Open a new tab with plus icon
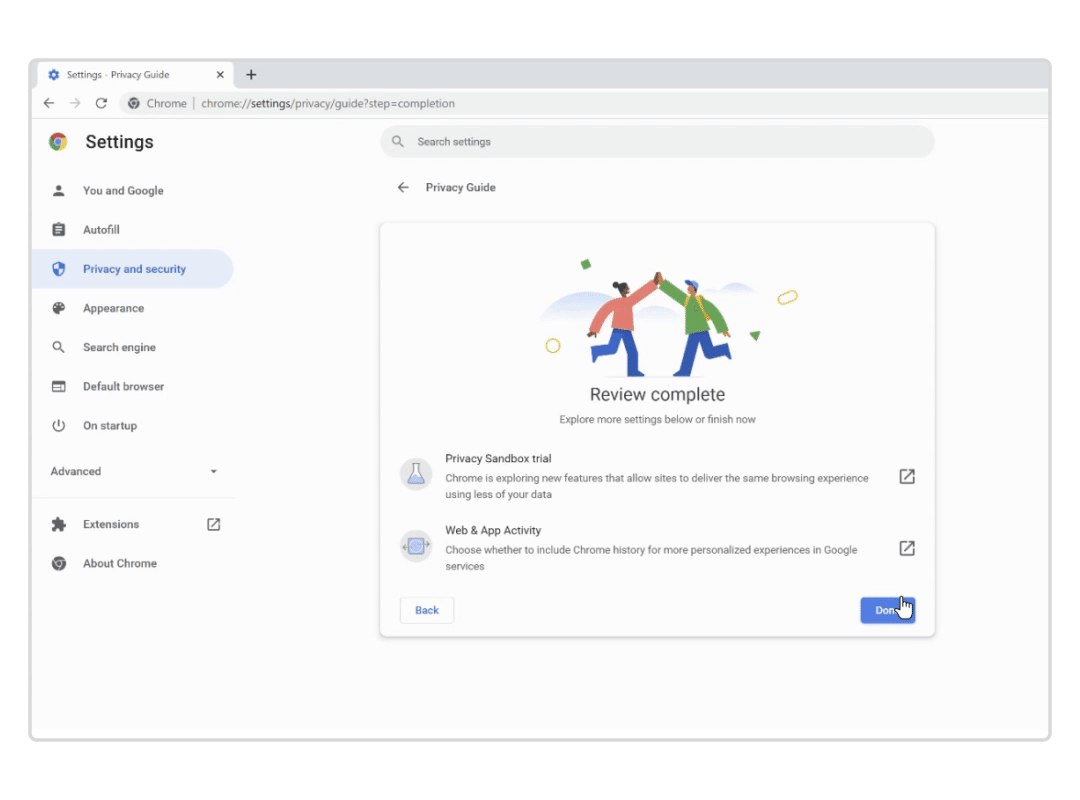Viewport: 1080px width, 800px height. tap(251, 75)
